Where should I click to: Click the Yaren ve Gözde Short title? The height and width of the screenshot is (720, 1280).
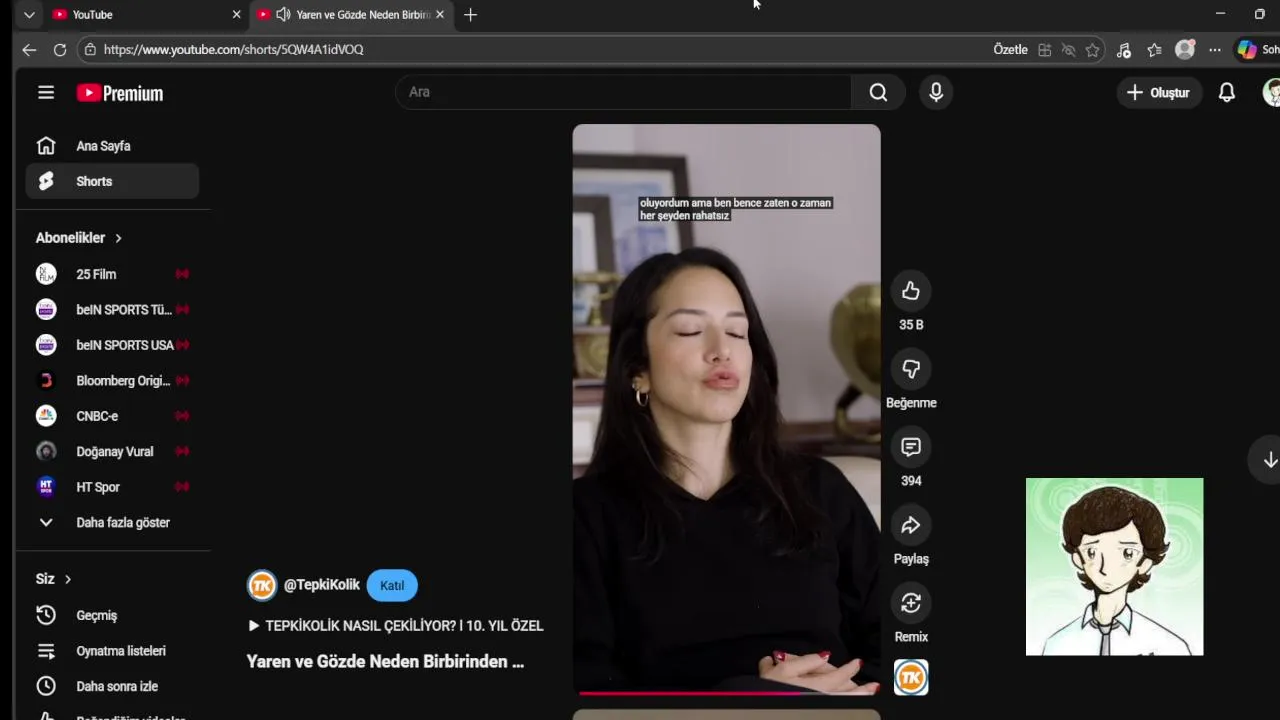(x=385, y=661)
